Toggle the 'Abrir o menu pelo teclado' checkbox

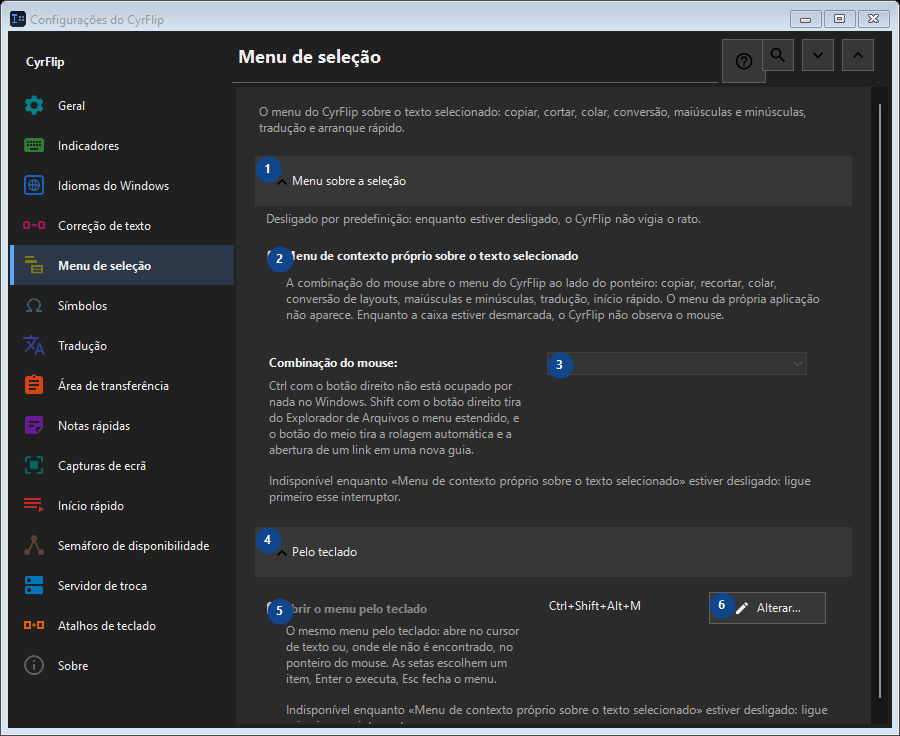(274, 609)
